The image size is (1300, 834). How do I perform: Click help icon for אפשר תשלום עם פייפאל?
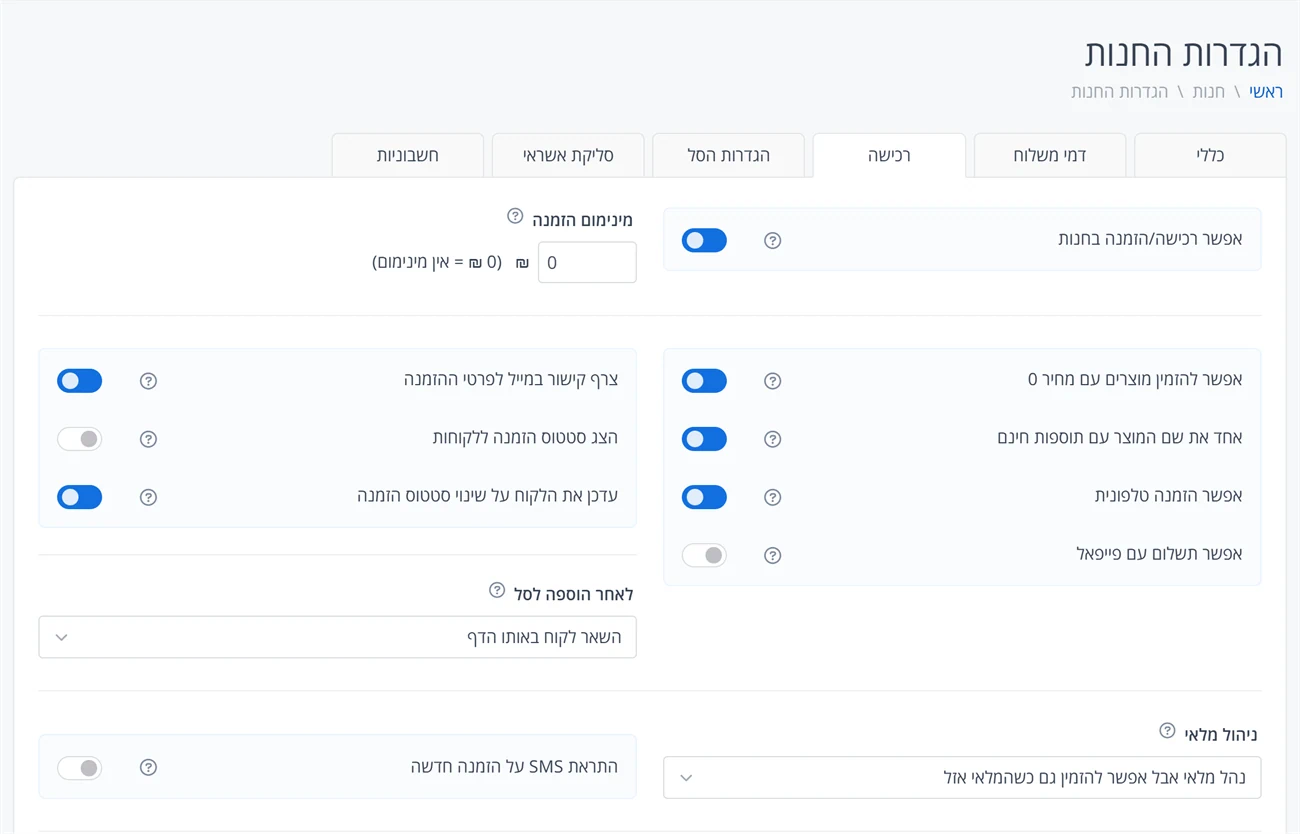(772, 555)
